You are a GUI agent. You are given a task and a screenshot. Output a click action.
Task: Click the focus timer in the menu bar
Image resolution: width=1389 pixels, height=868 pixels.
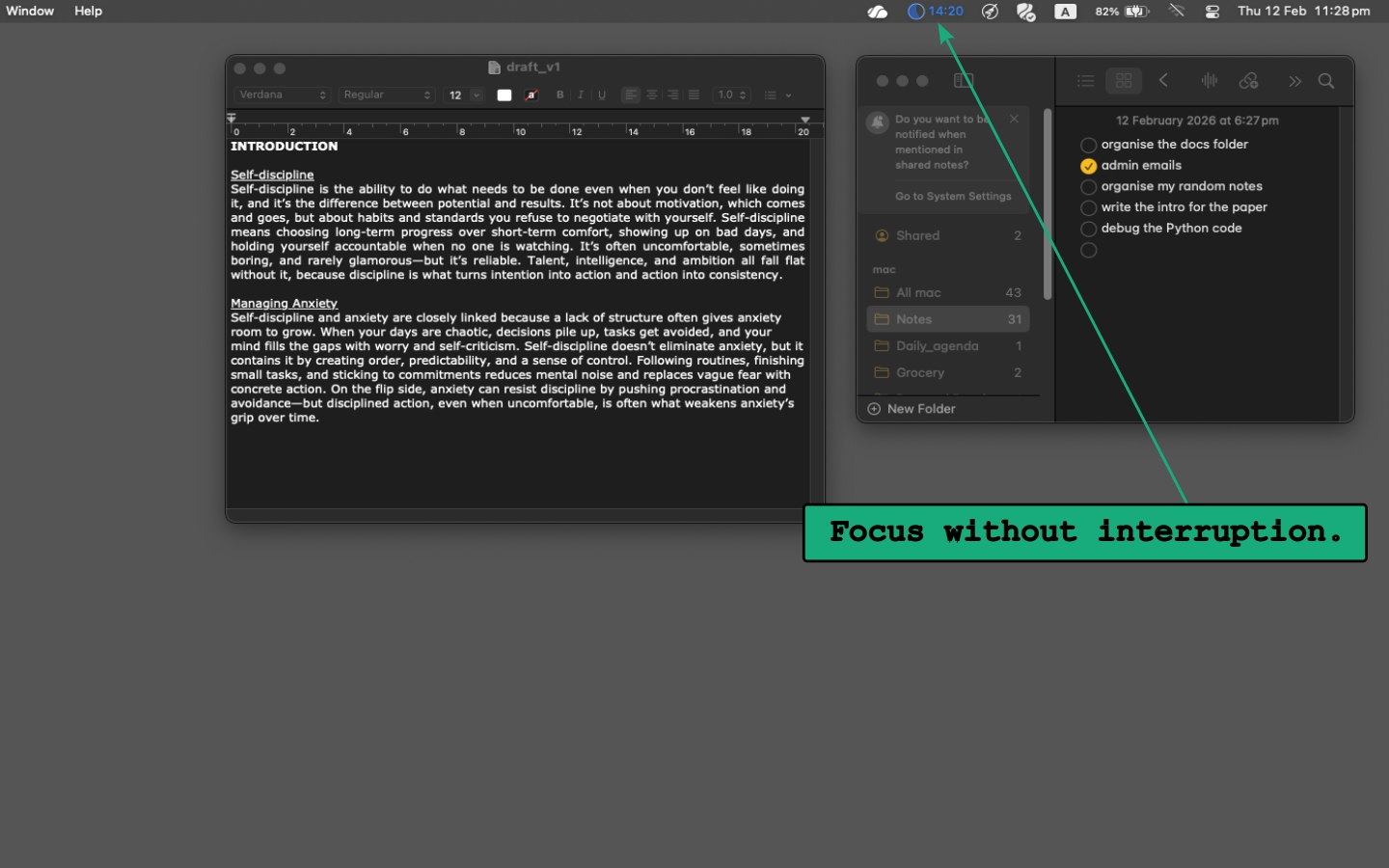click(x=934, y=11)
